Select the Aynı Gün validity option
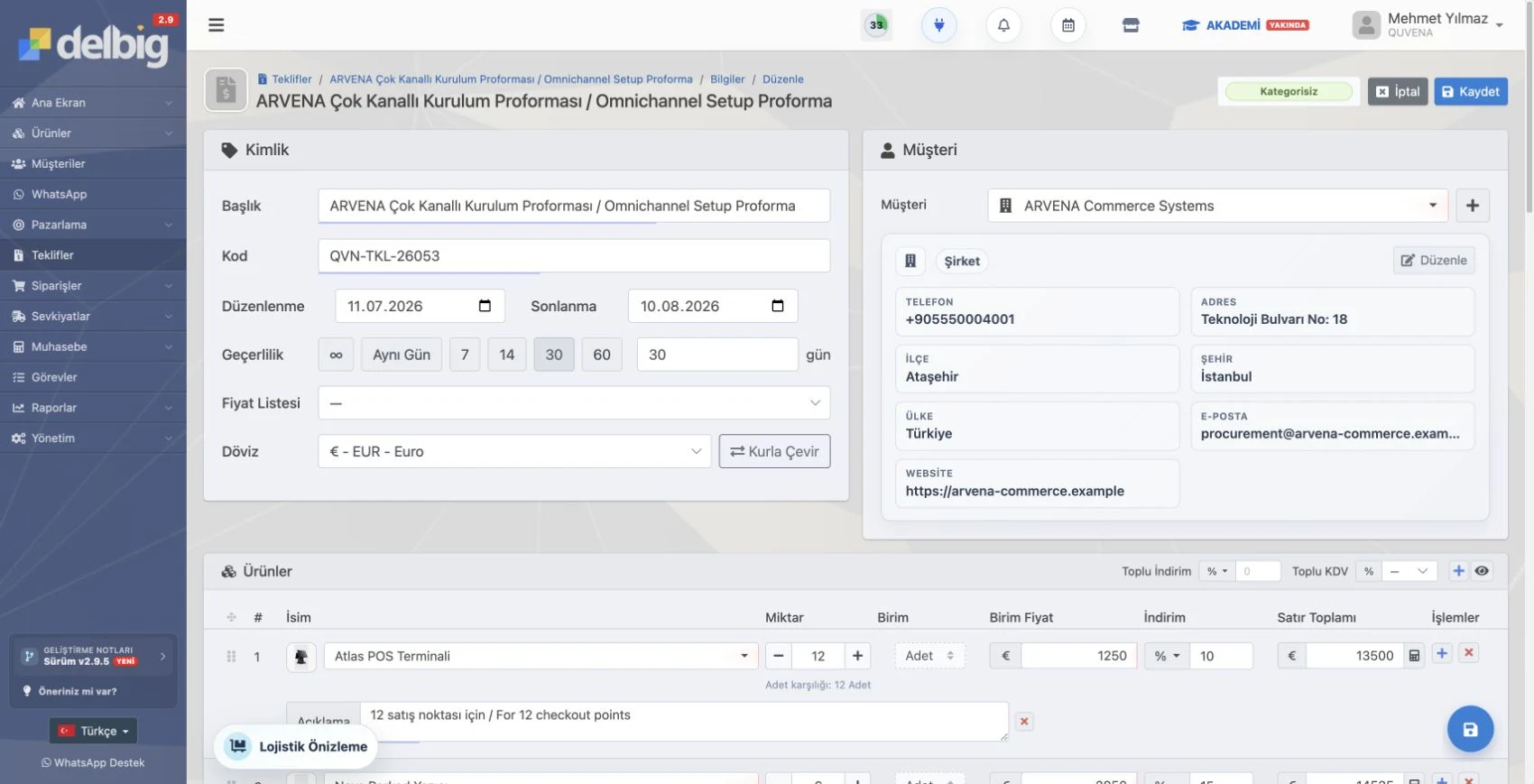The image size is (1534, 784). (402, 355)
